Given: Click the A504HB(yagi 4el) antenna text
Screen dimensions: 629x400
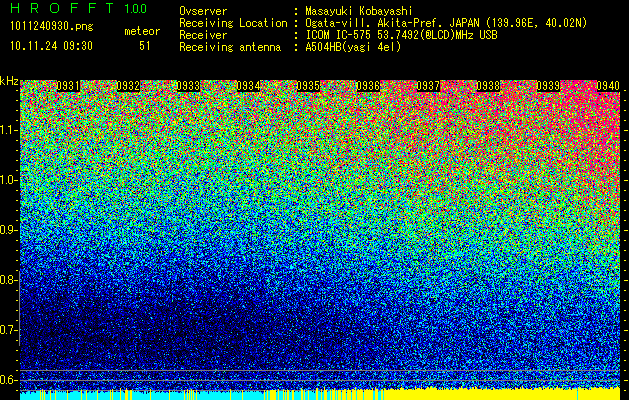Looking at the screenshot, I should [353, 47].
